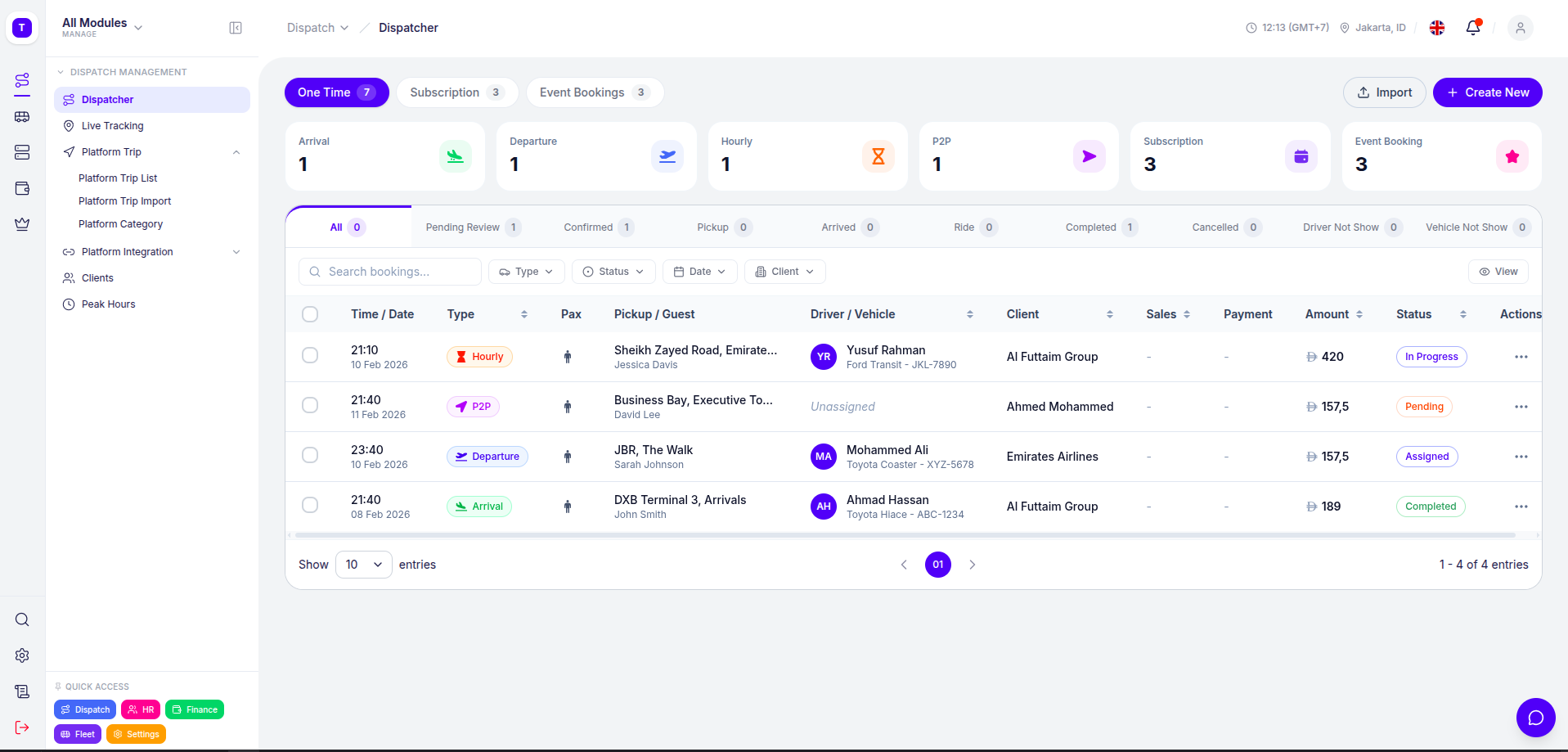Click the logout icon in left rail
The width and height of the screenshot is (1568, 752).
(x=22, y=727)
